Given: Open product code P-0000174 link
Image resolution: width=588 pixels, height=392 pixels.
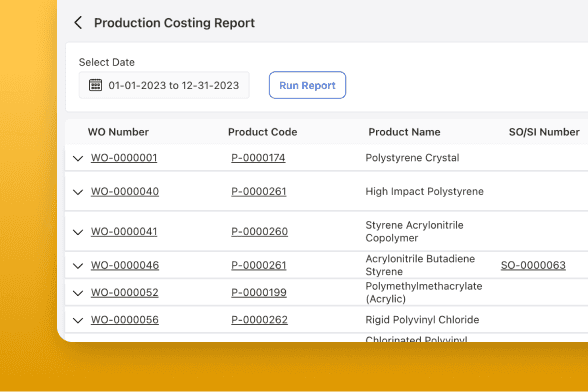Looking at the screenshot, I should (x=258, y=158).
